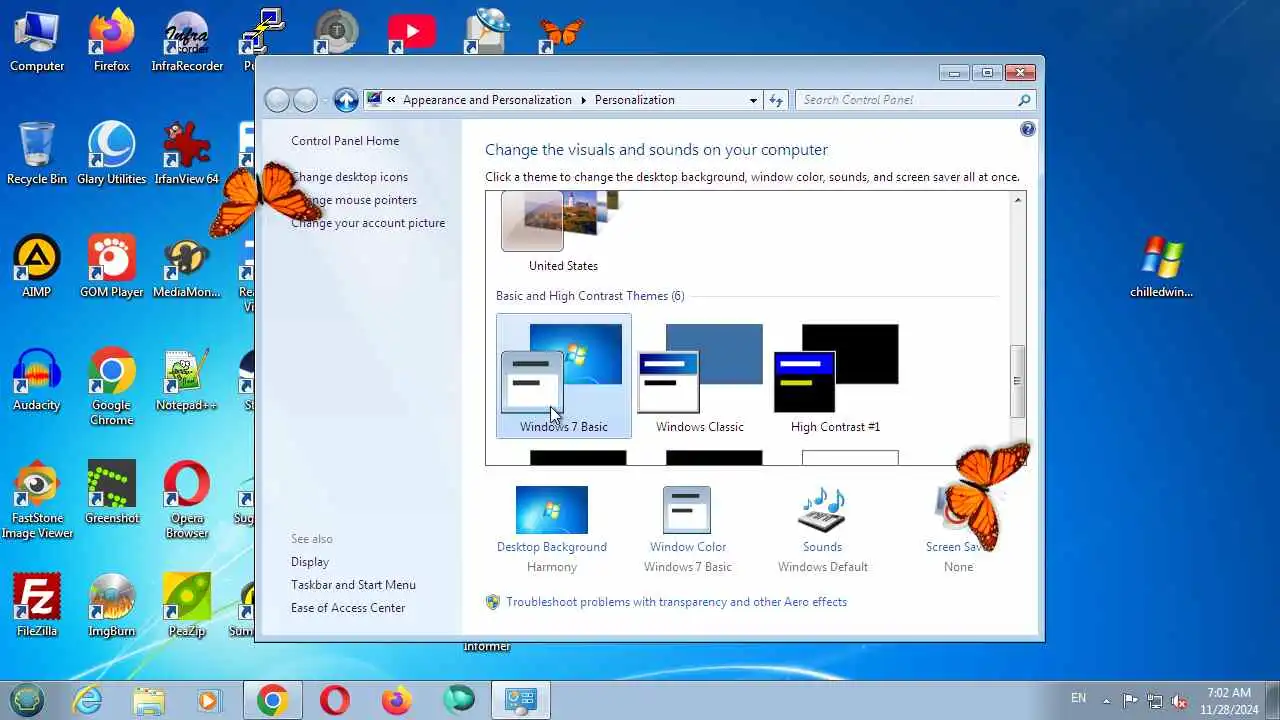Select the Opera Browser desktop shortcut
1280x720 pixels.
pos(187,501)
